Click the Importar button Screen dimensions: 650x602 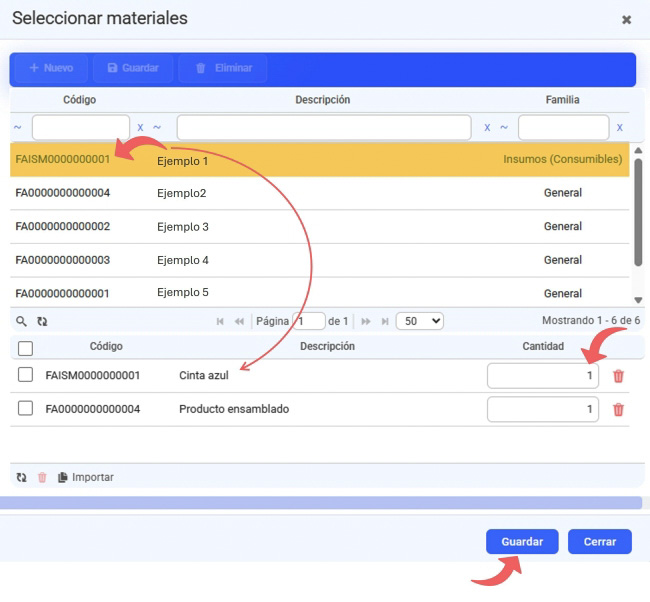pyautogui.click(x=86, y=478)
